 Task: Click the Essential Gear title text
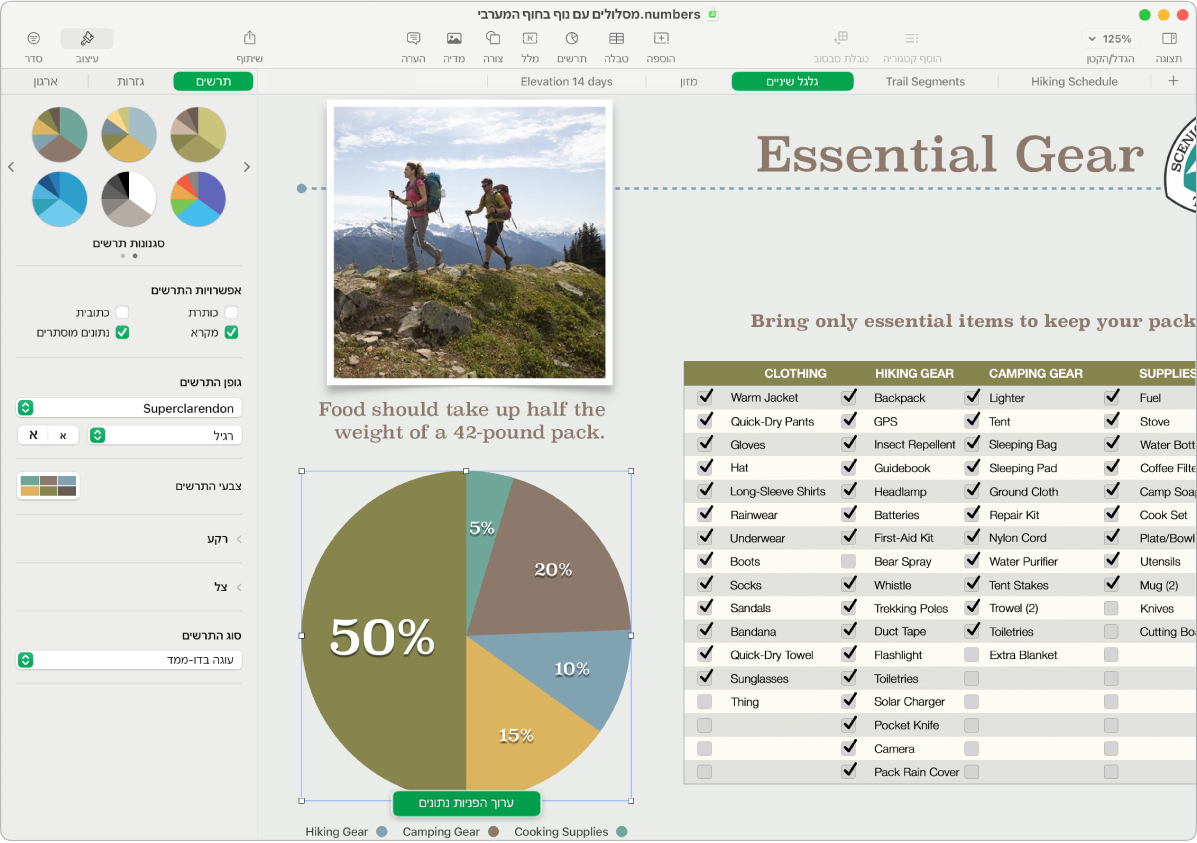pos(950,153)
